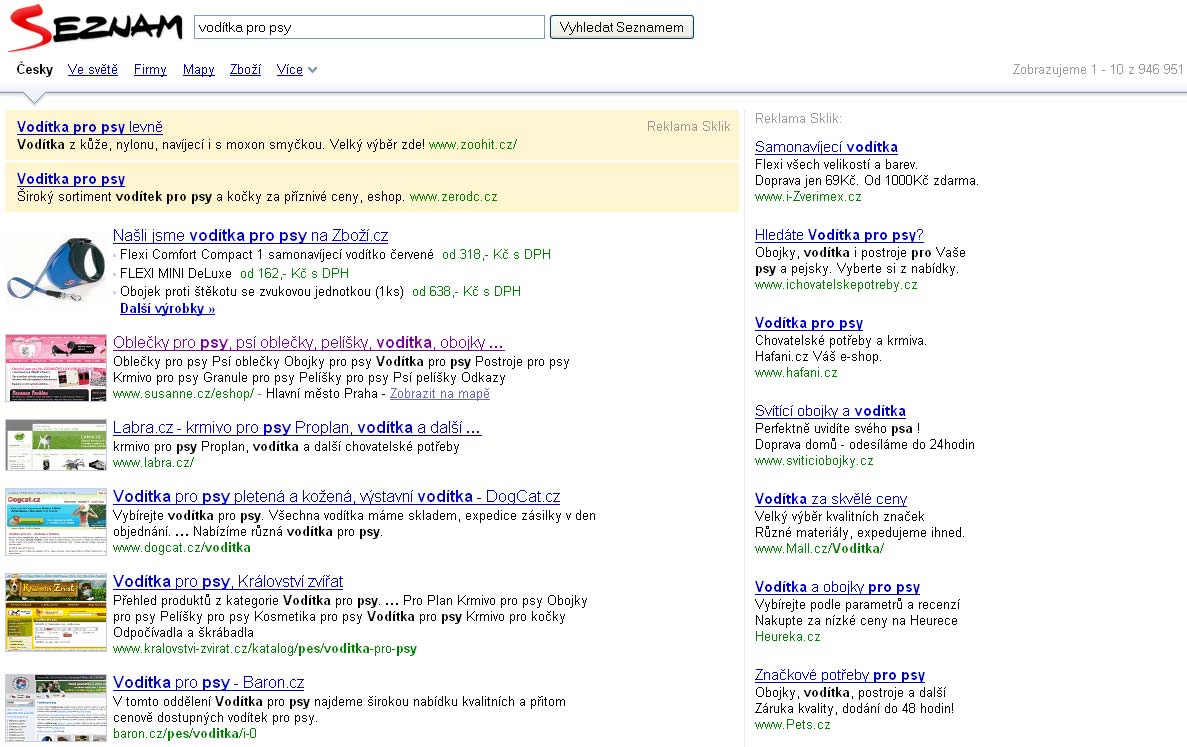Screen dimensions: 1187x747
Task: Open sidebar ad 'Hledáte Vodítka pro psy?'
Action: 839,235
